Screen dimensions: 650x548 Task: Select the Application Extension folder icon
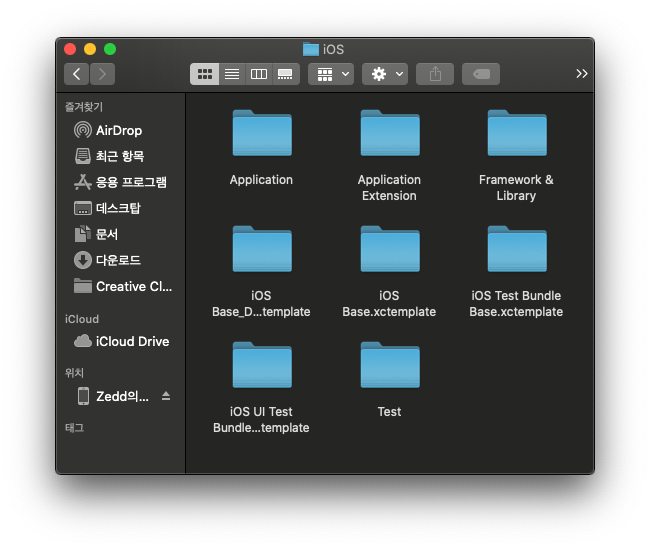pos(390,133)
